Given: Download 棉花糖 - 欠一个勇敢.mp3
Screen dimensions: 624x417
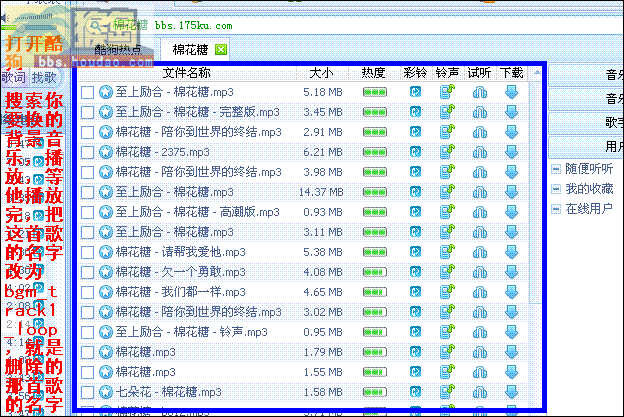Looking at the screenshot, I should [511, 272].
